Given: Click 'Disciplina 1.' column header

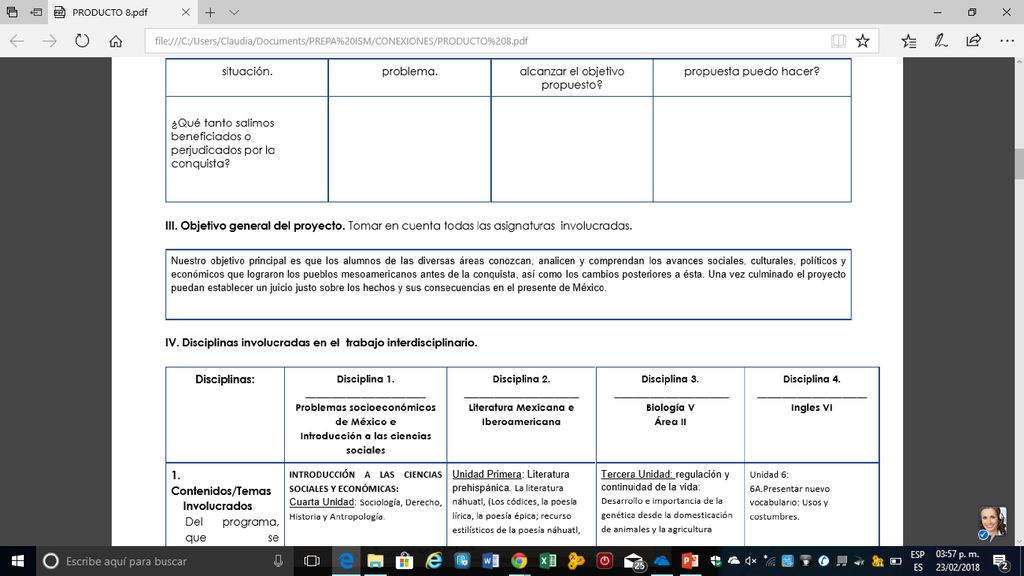Looking at the screenshot, I should [366, 379].
